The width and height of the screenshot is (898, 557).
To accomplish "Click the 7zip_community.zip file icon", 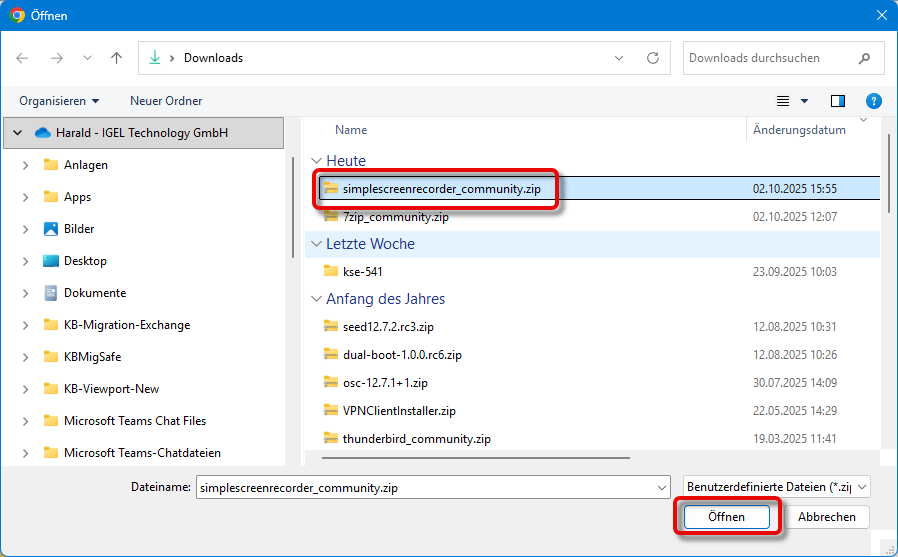I will tap(331, 216).
